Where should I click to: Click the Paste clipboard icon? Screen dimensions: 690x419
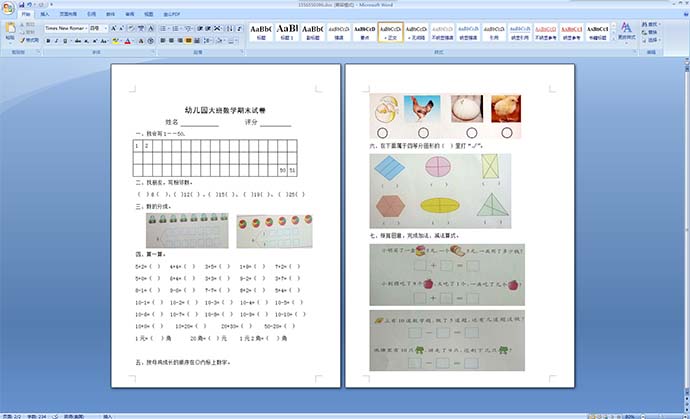(x=10, y=28)
